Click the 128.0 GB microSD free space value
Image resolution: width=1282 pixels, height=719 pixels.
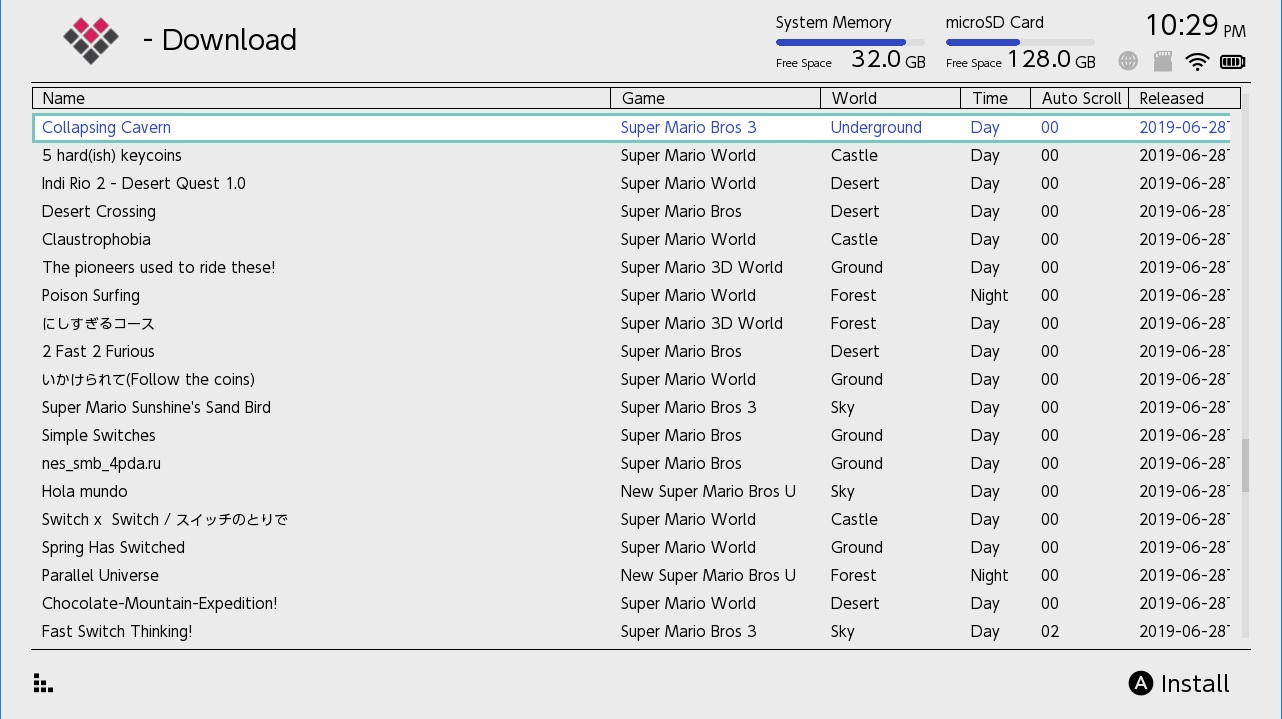[1051, 60]
